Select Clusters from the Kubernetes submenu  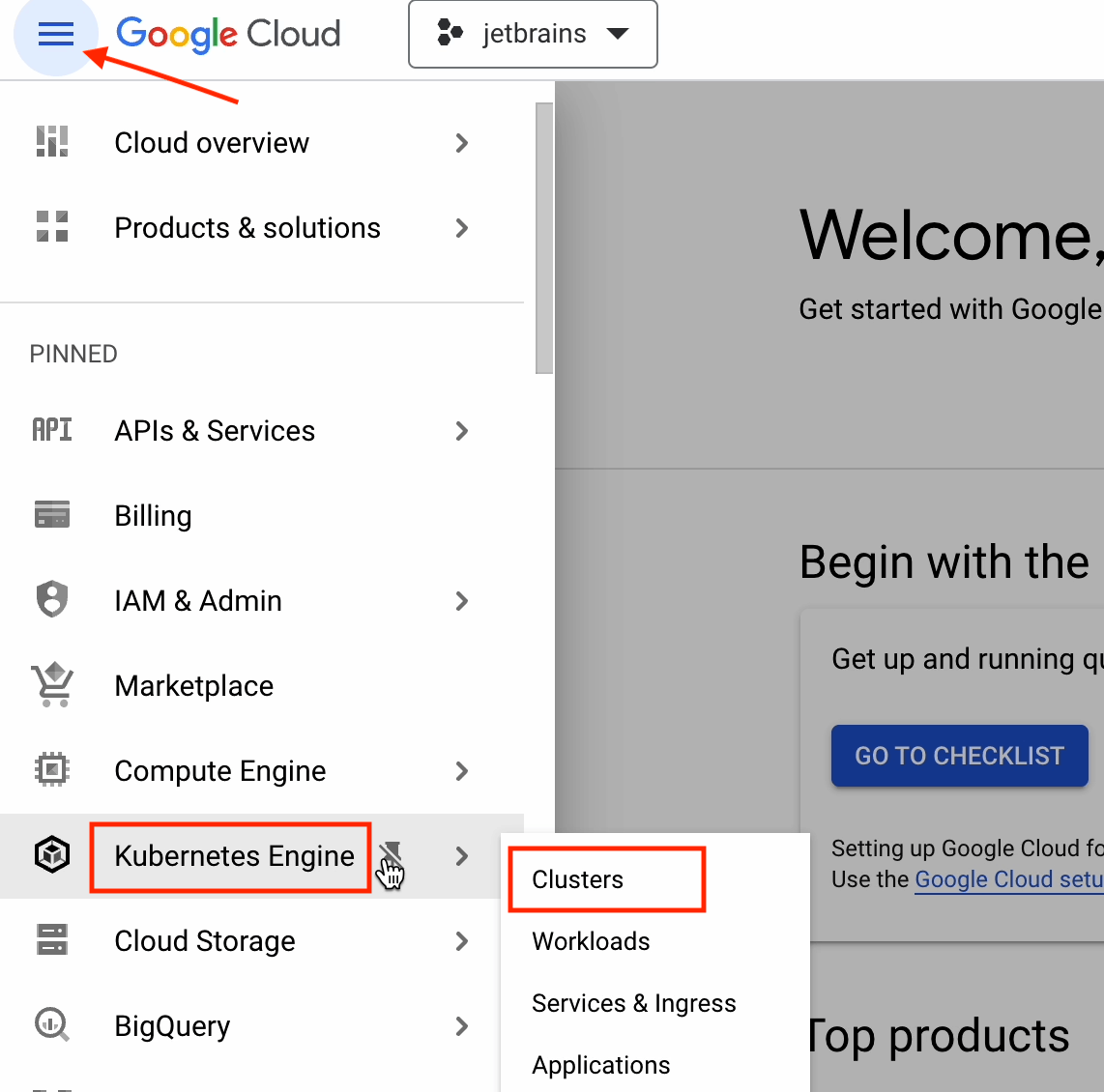pos(578,879)
